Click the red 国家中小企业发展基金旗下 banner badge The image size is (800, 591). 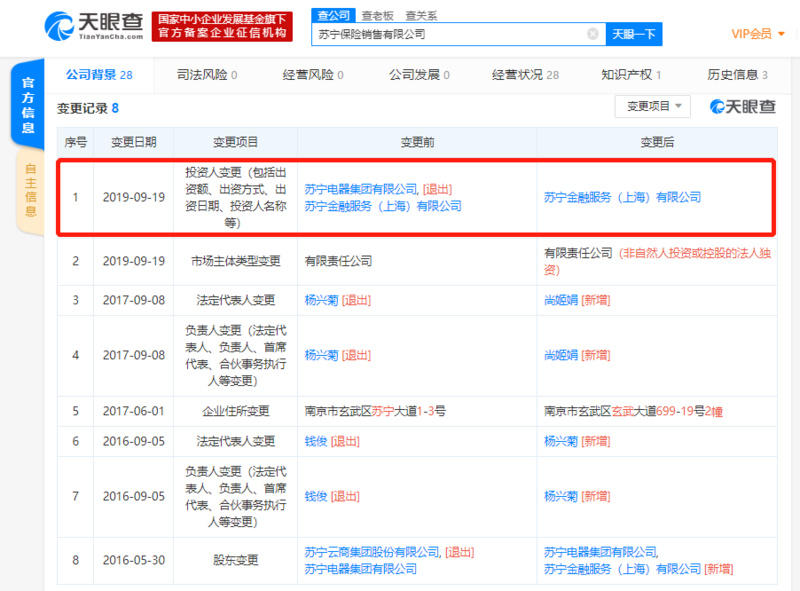pyautogui.click(x=222, y=26)
